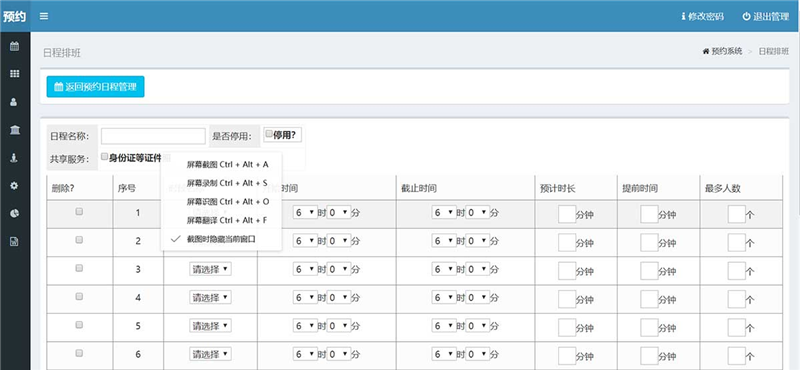Click the sequence number 4 cell

pyautogui.click(x=138, y=297)
